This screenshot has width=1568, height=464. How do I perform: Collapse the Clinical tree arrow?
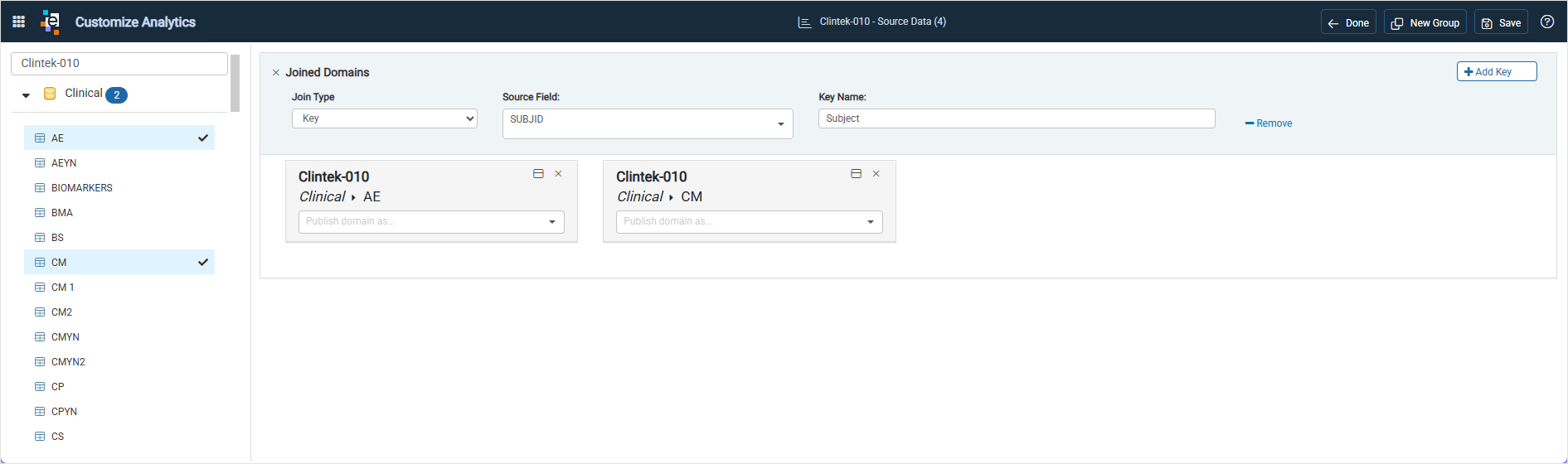click(27, 95)
